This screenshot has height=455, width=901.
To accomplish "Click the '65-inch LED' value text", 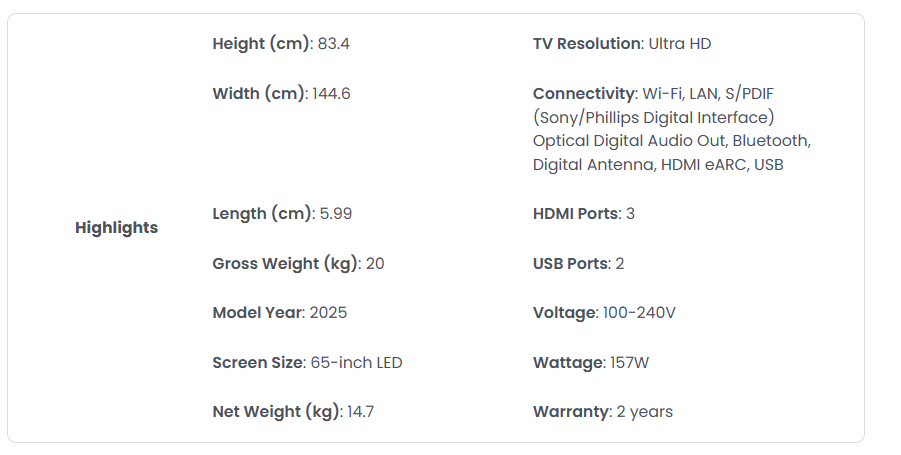I will click(356, 363).
